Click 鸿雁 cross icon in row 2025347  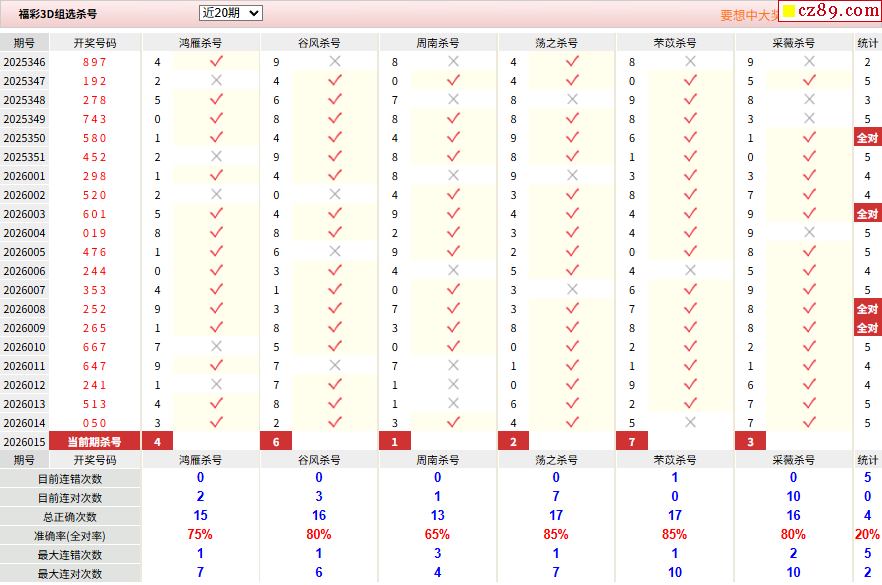click(216, 81)
